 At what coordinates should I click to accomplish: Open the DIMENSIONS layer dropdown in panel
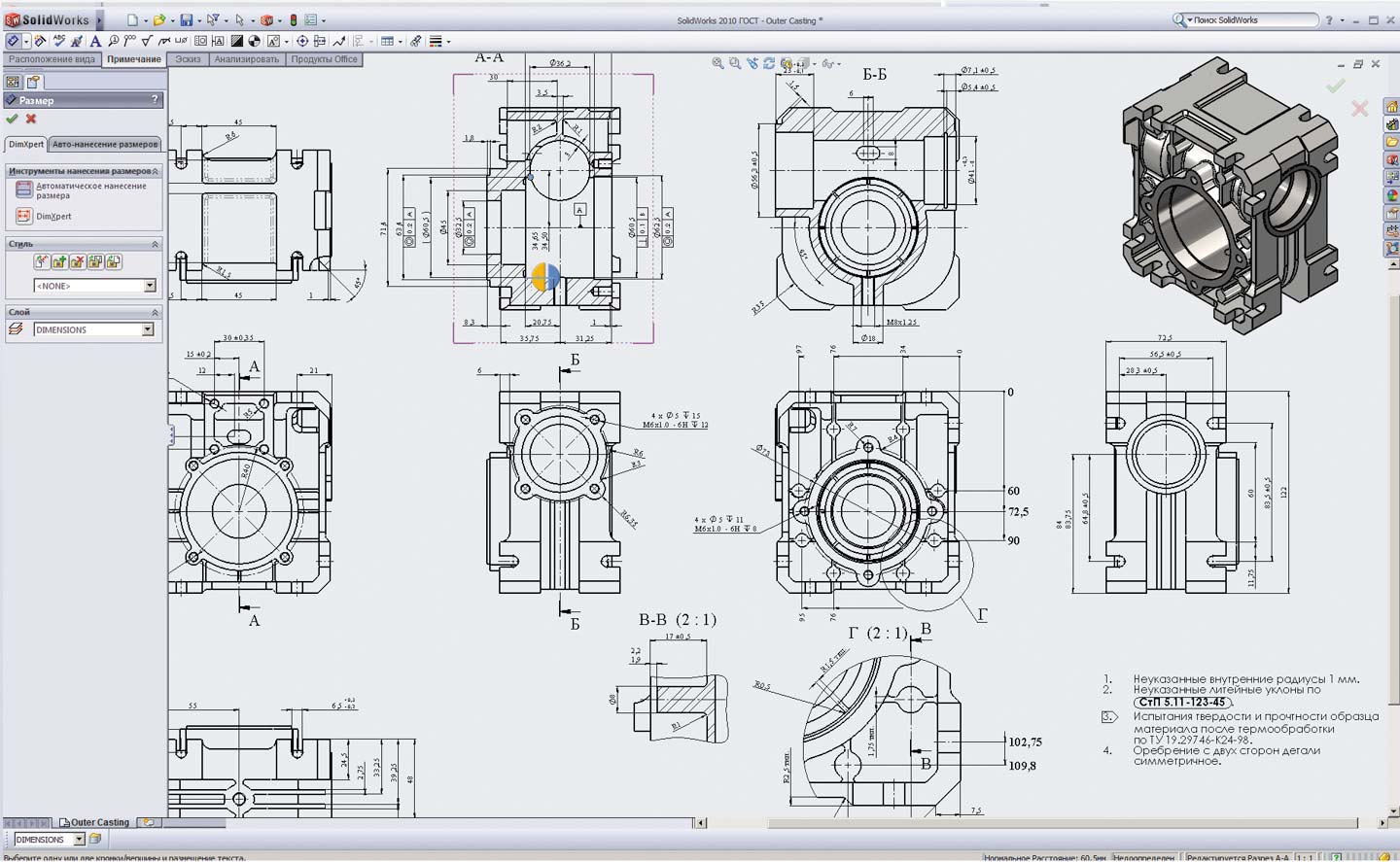[x=148, y=329]
